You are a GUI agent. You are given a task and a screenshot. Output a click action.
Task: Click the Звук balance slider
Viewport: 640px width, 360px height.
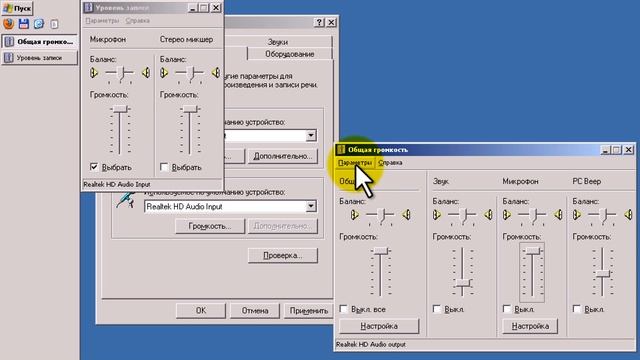pyautogui.click(x=462, y=215)
